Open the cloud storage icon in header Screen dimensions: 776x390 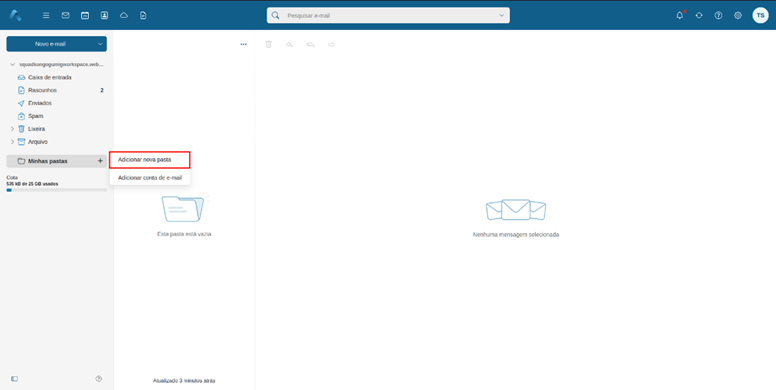pos(124,15)
